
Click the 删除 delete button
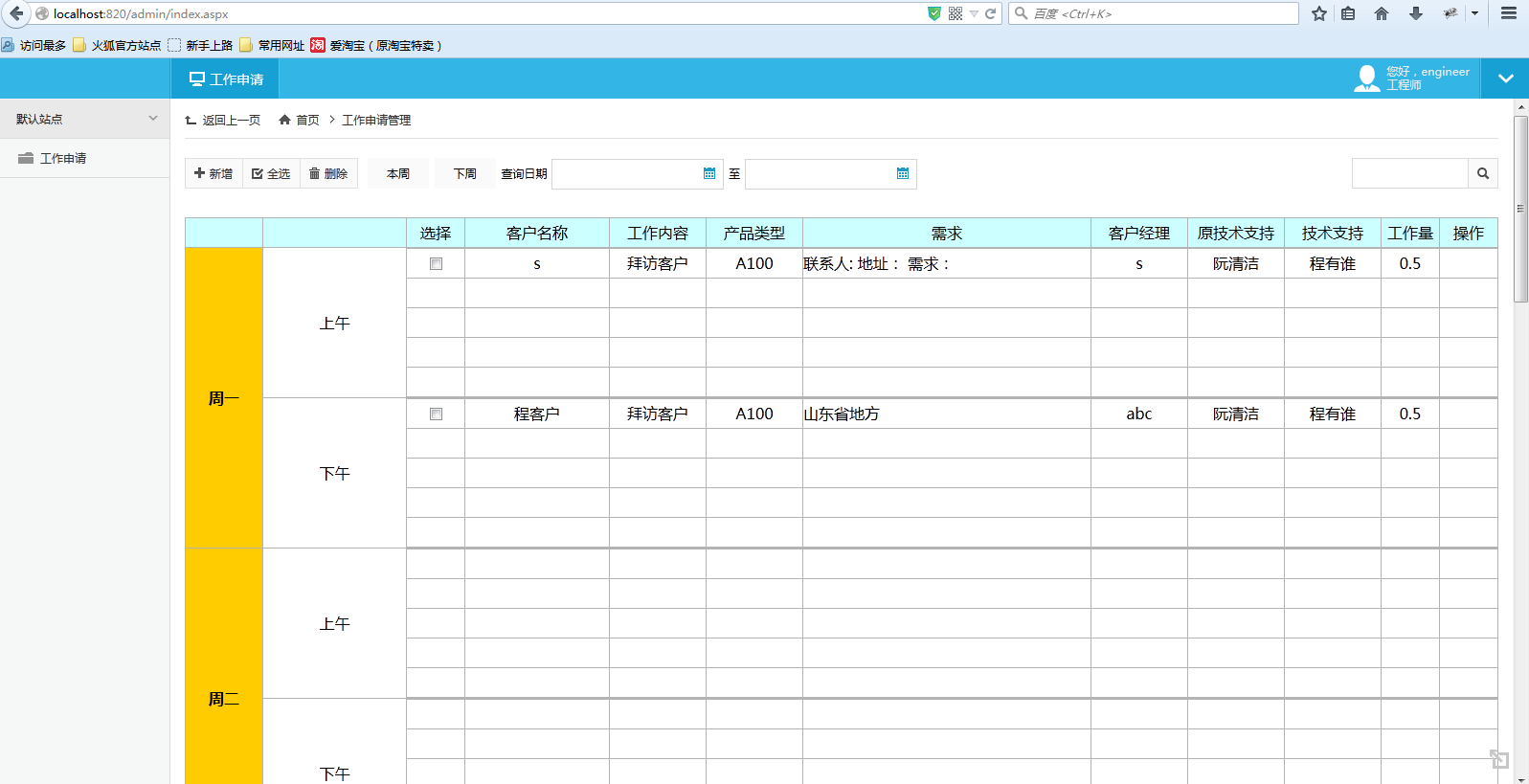coord(328,173)
